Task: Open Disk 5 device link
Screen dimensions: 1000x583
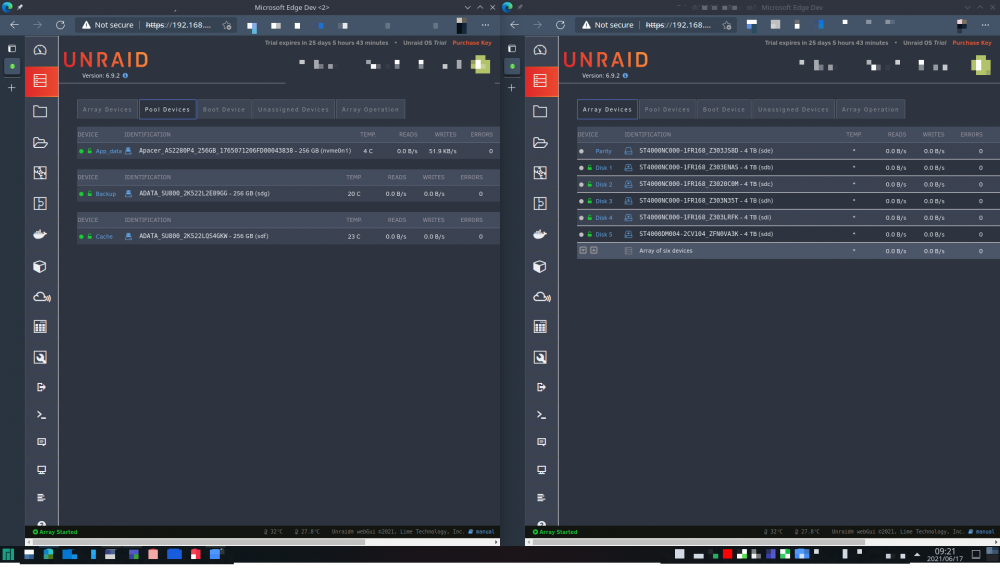Action: (x=603, y=234)
